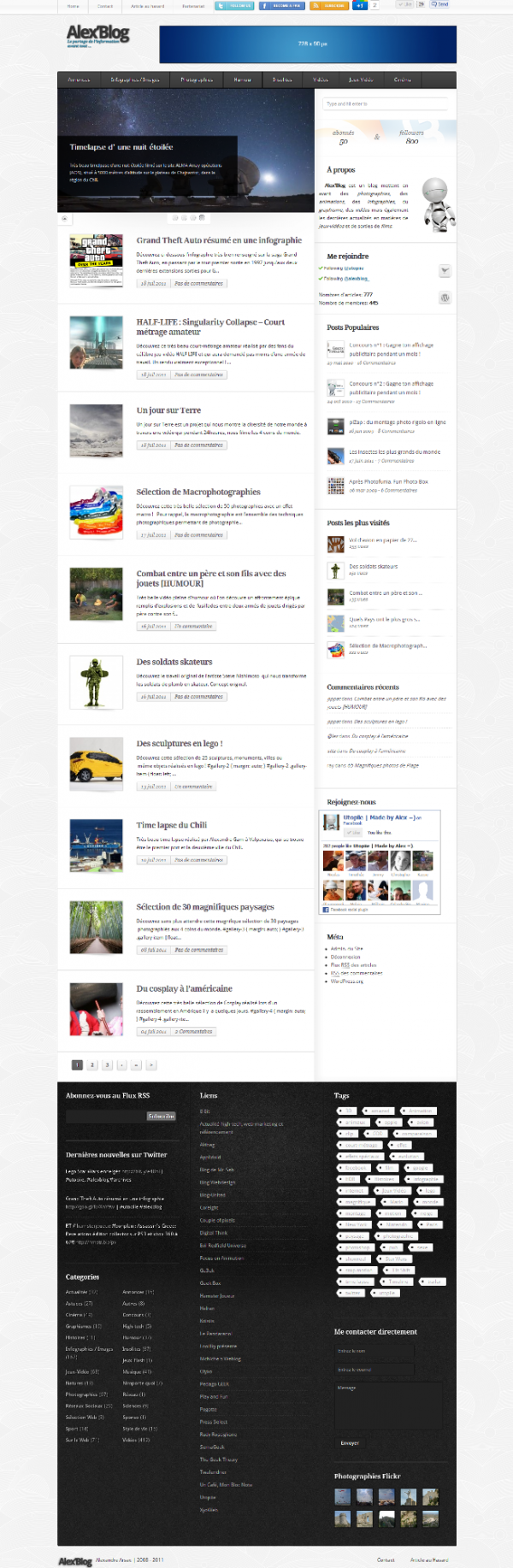
Task: Click the Google +1 button
Action: tap(360, 5)
